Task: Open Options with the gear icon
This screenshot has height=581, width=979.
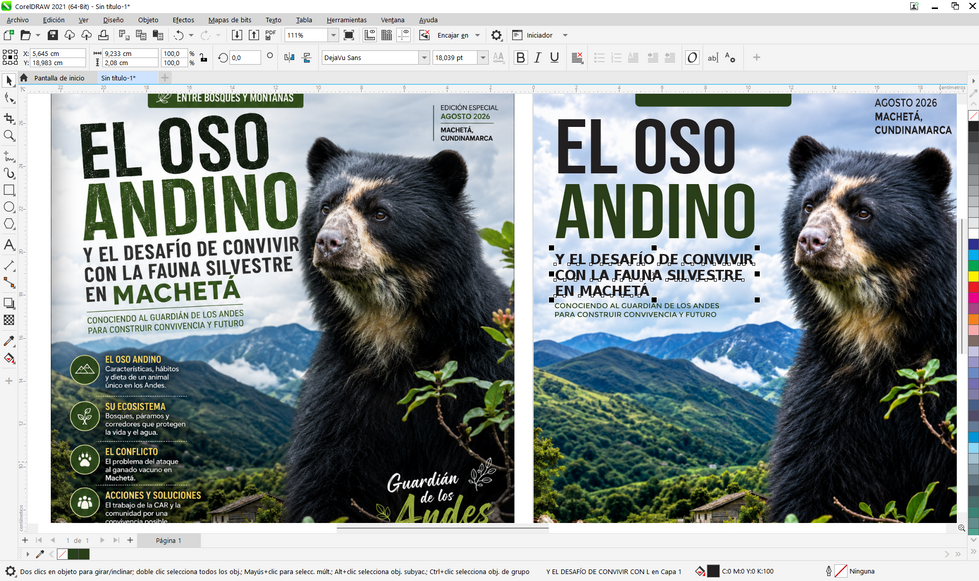Action: 496,36
